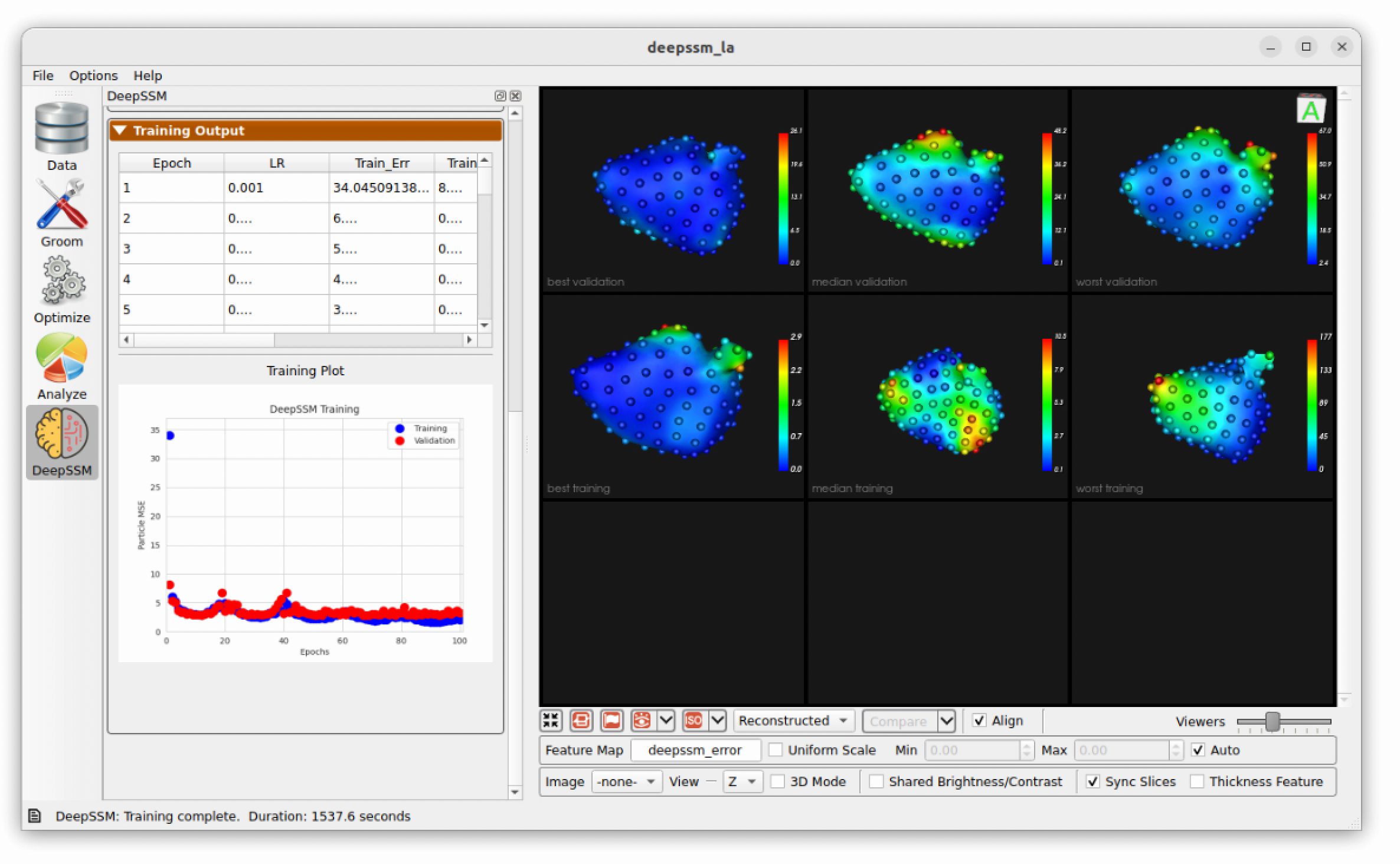Screen dimensions: 1400x864
Task: Select the DeepSSM tool icon
Action: (61, 442)
